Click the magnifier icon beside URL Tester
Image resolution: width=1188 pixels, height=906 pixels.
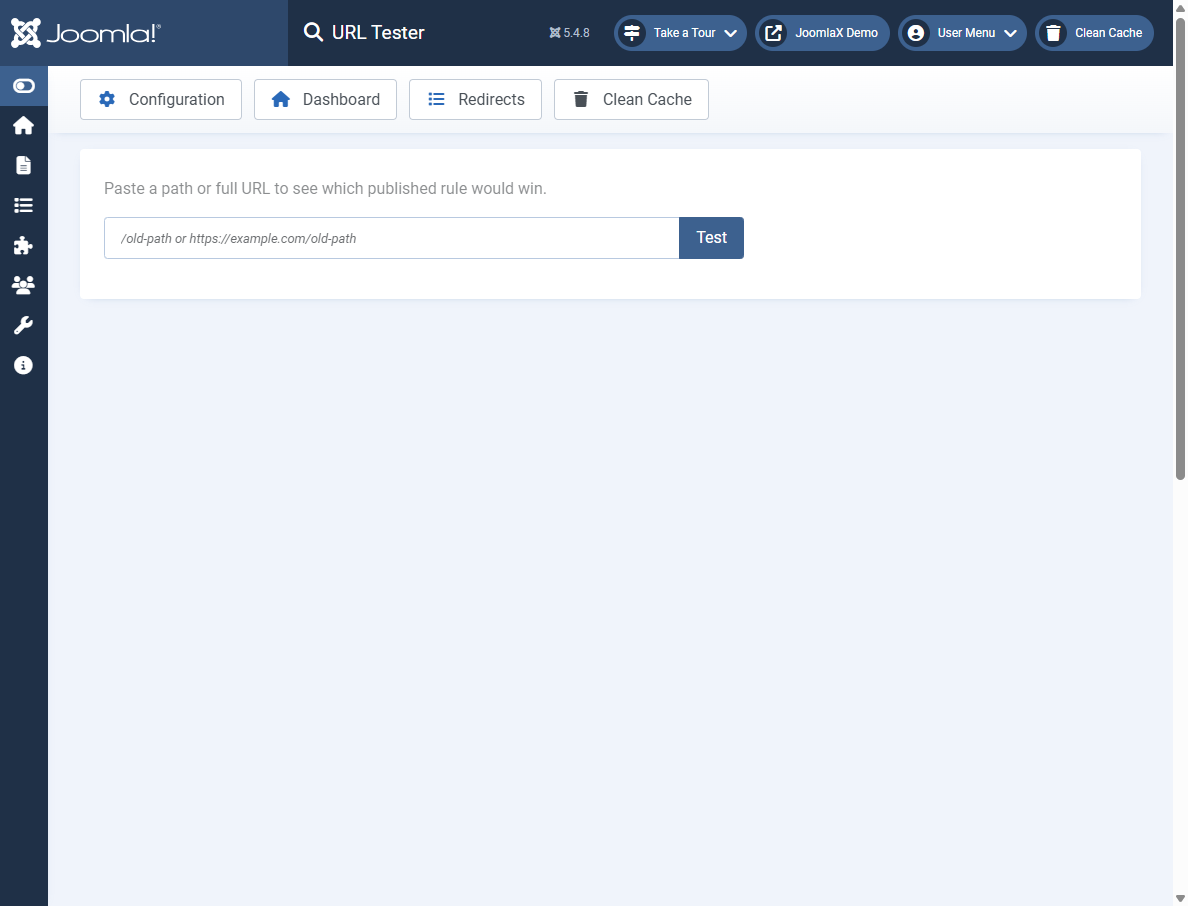pyautogui.click(x=313, y=32)
